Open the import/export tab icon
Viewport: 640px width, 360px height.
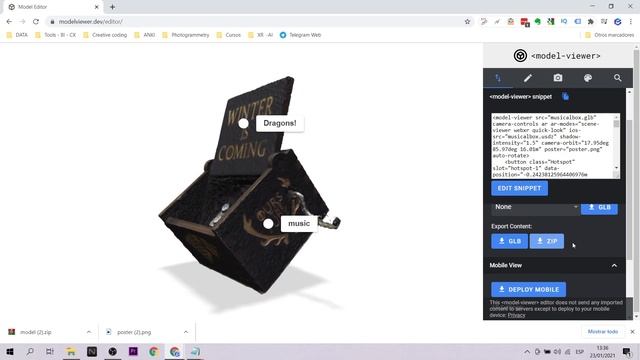pos(498,78)
